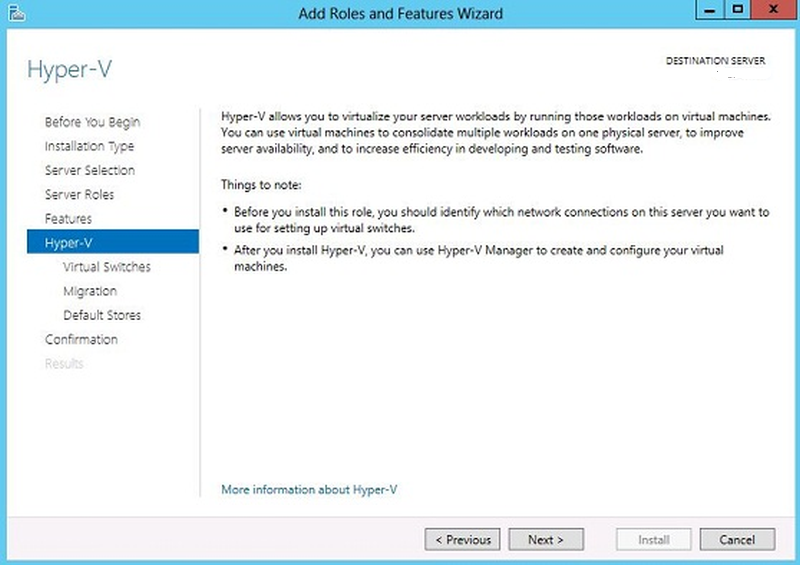
Task: Click the greyed-out Results step
Action: tap(64, 364)
